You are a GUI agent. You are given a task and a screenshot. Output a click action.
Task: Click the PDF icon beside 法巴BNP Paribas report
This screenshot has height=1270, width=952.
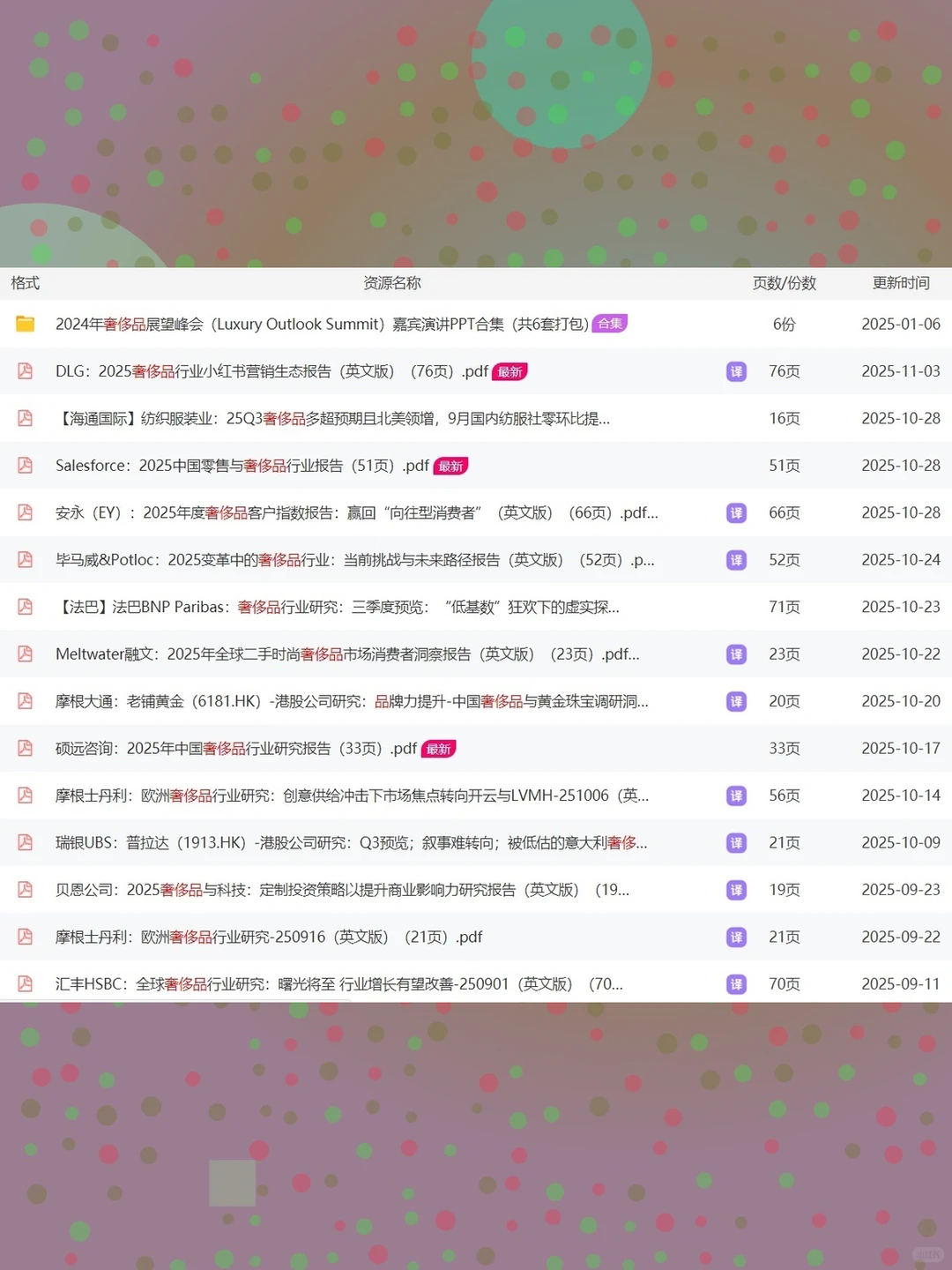(x=26, y=607)
